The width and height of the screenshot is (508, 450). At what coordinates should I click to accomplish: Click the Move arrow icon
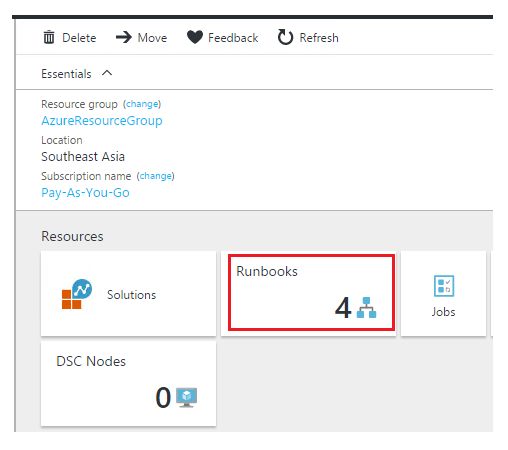tap(124, 37)
